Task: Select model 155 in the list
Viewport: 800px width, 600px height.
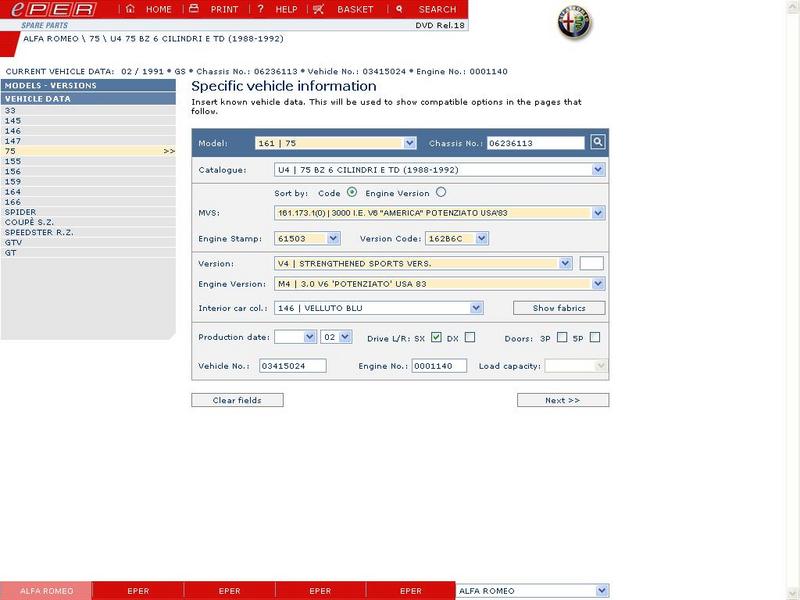Action: pyautogui.click(x=88, y=161)
